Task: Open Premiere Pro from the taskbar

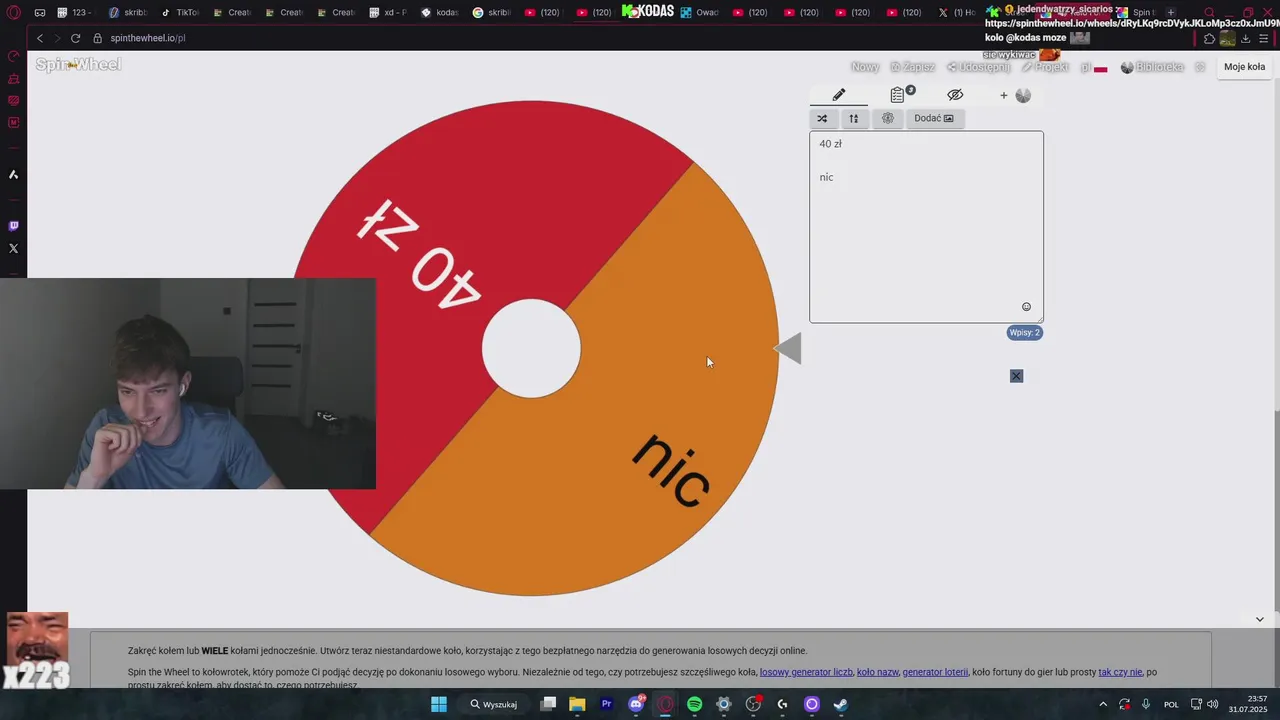Action: click(x=606, y=704)
